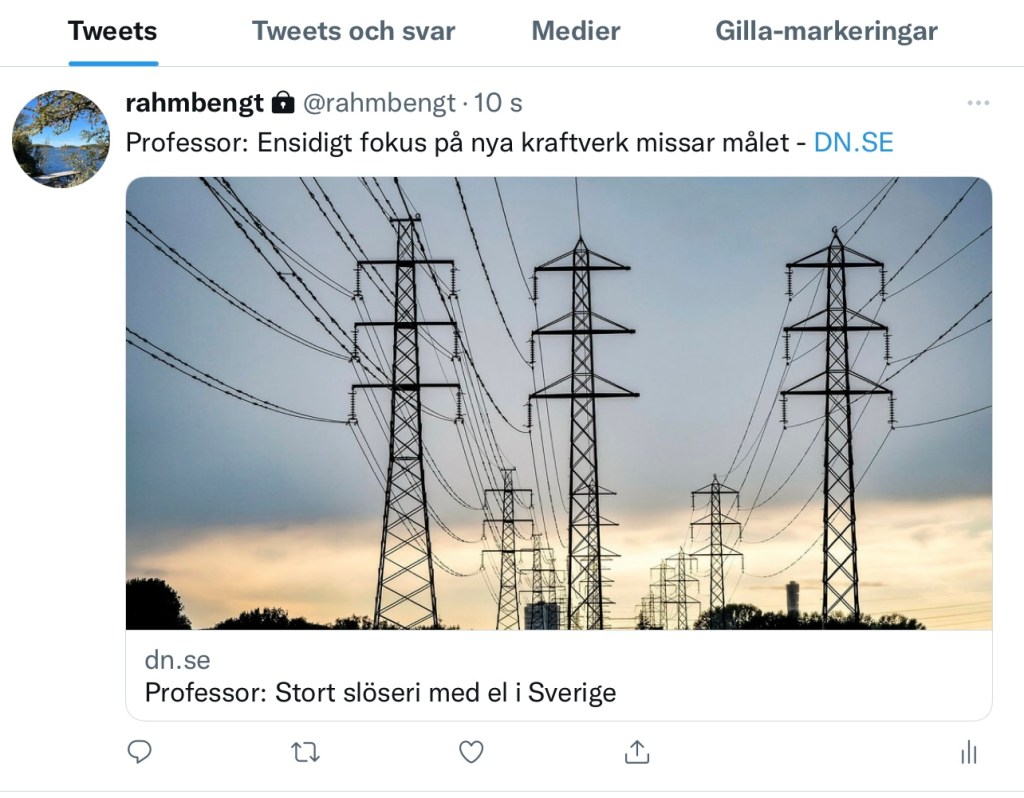
Task: Click the padlock icon beside rahmbengt
Action: pos(283,103)
